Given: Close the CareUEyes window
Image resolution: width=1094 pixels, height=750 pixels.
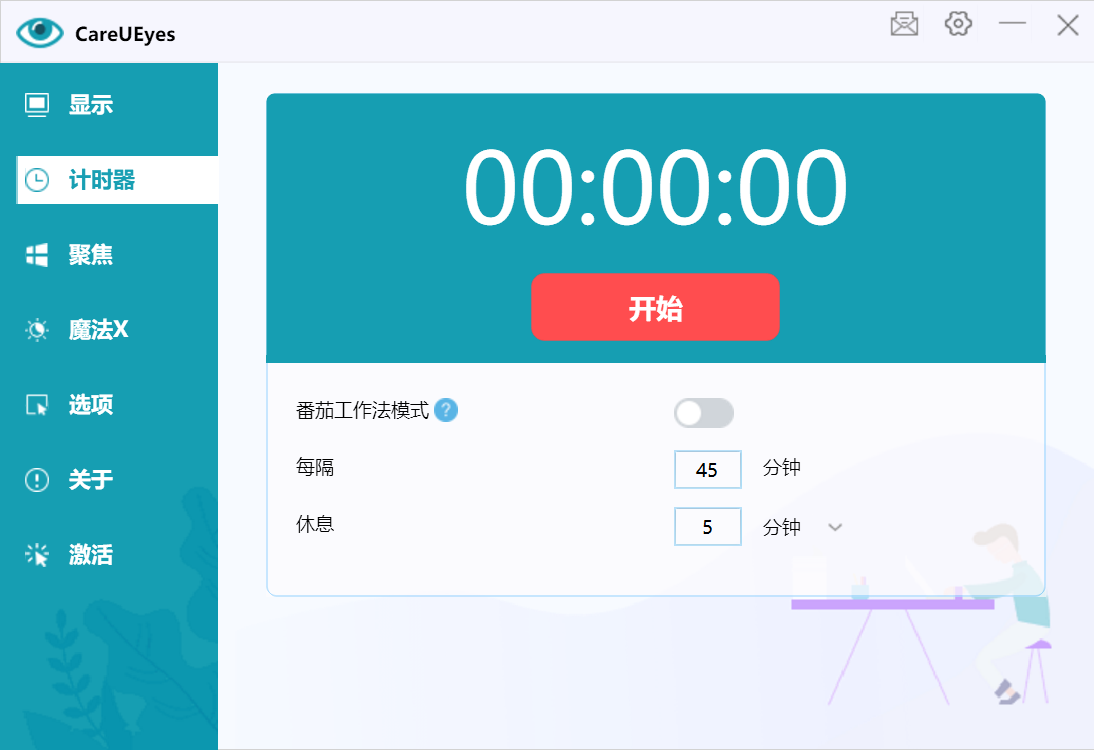Looking at the screenshot, I should click(x=1067, y=25).
